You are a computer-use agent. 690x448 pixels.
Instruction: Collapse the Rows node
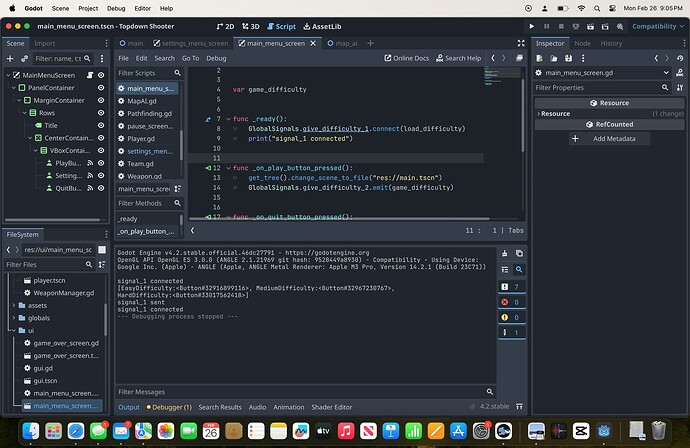click(25, 113)
